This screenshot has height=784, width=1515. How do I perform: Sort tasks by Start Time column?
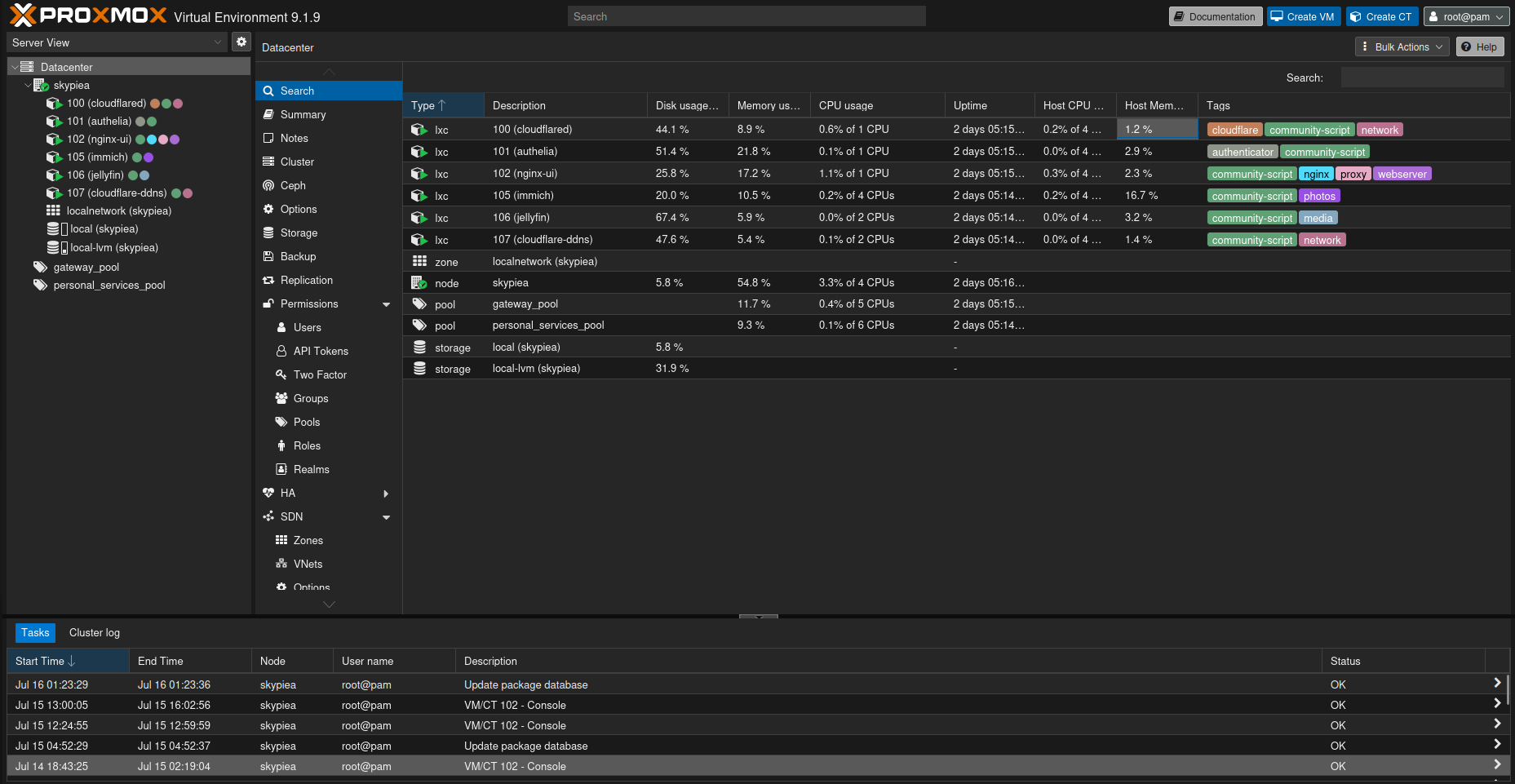(x=68, y=661)
